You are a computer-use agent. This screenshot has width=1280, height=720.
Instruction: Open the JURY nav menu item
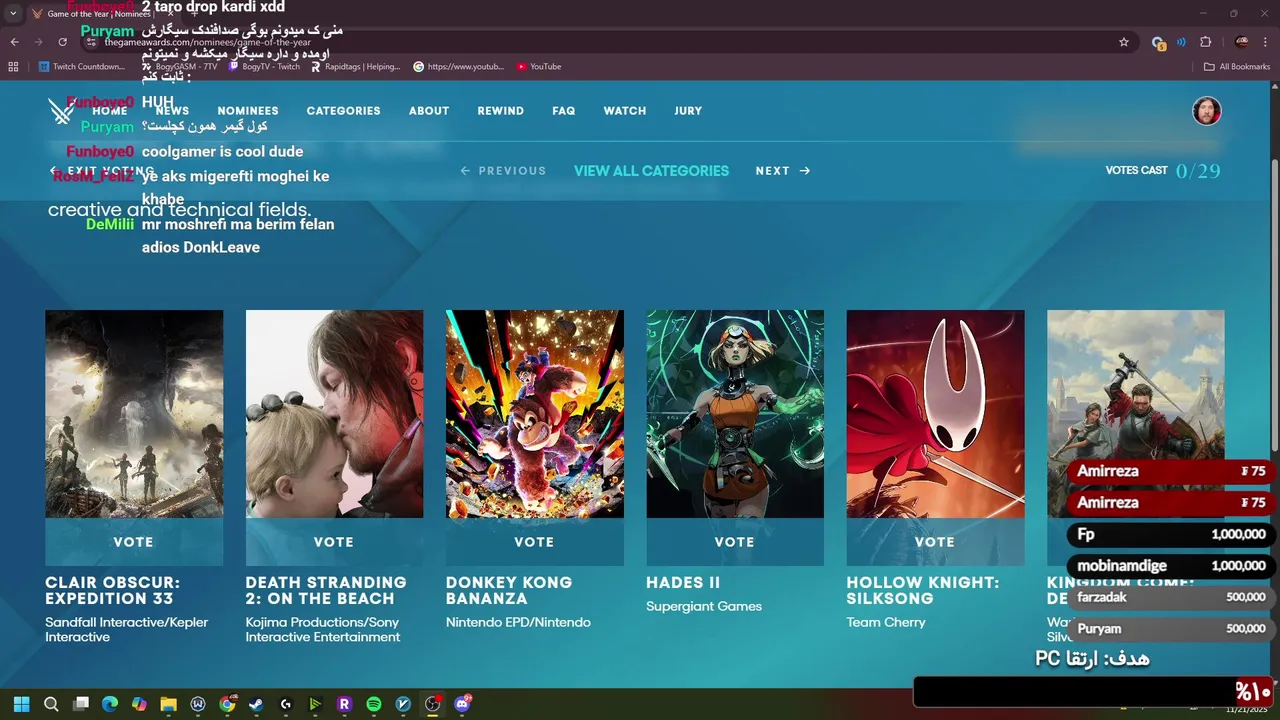[x=688, y=111]
